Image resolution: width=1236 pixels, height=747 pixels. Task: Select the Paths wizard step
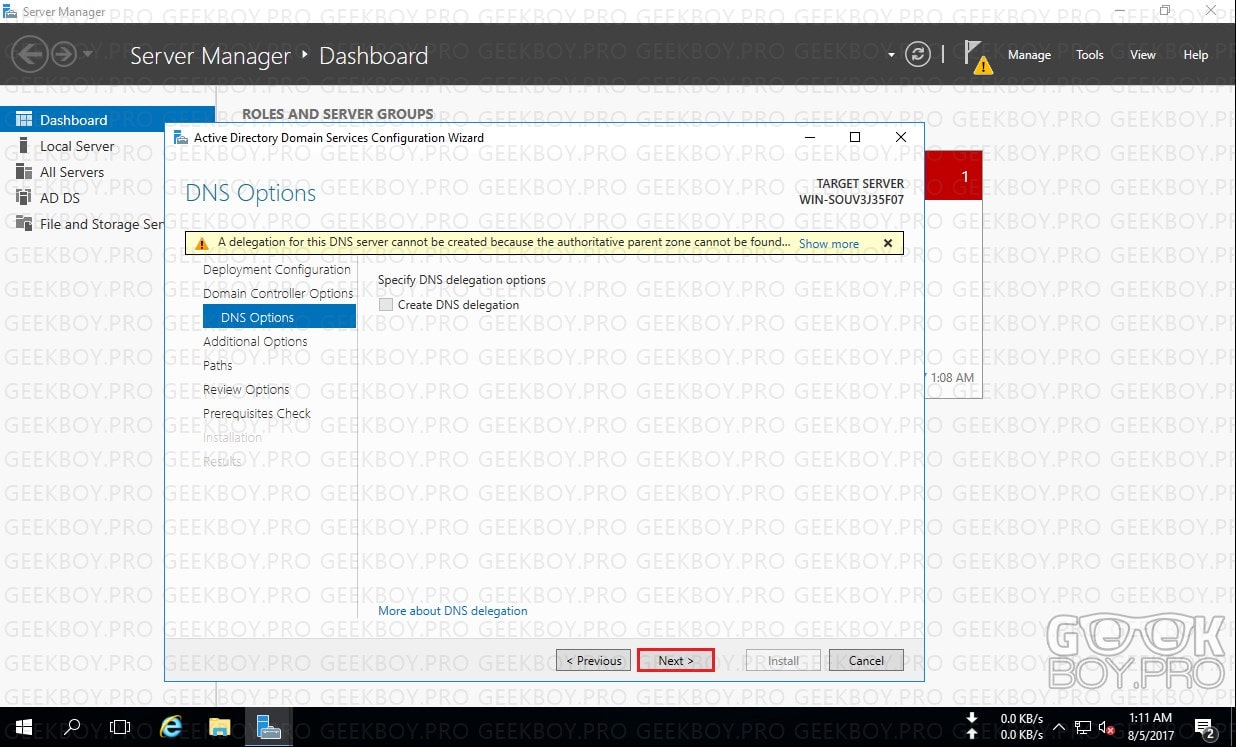coord(218,366)
